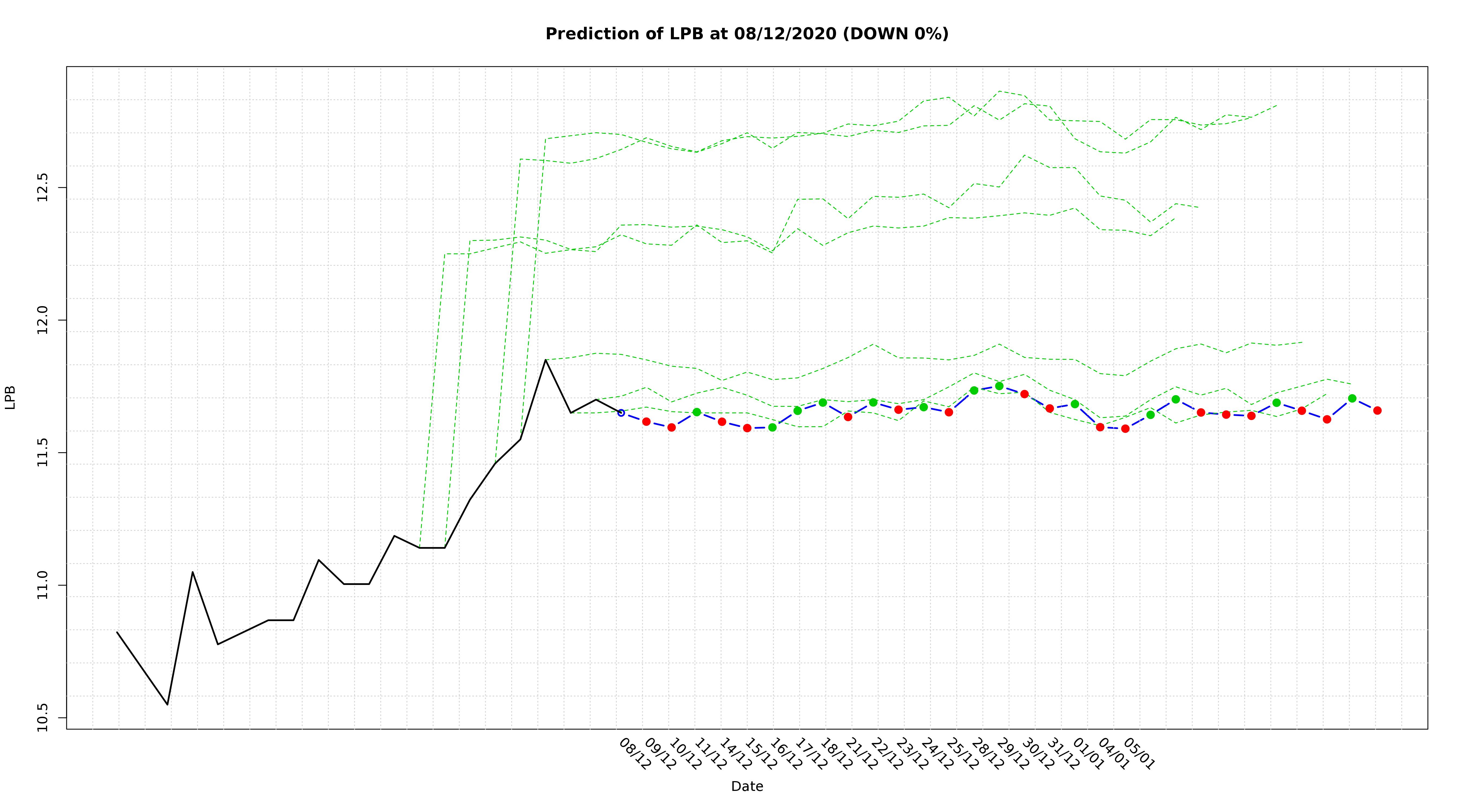The image size is (1462, 812).
Task: Click the green dot above 29/12
Action: tap(1000, 386)
